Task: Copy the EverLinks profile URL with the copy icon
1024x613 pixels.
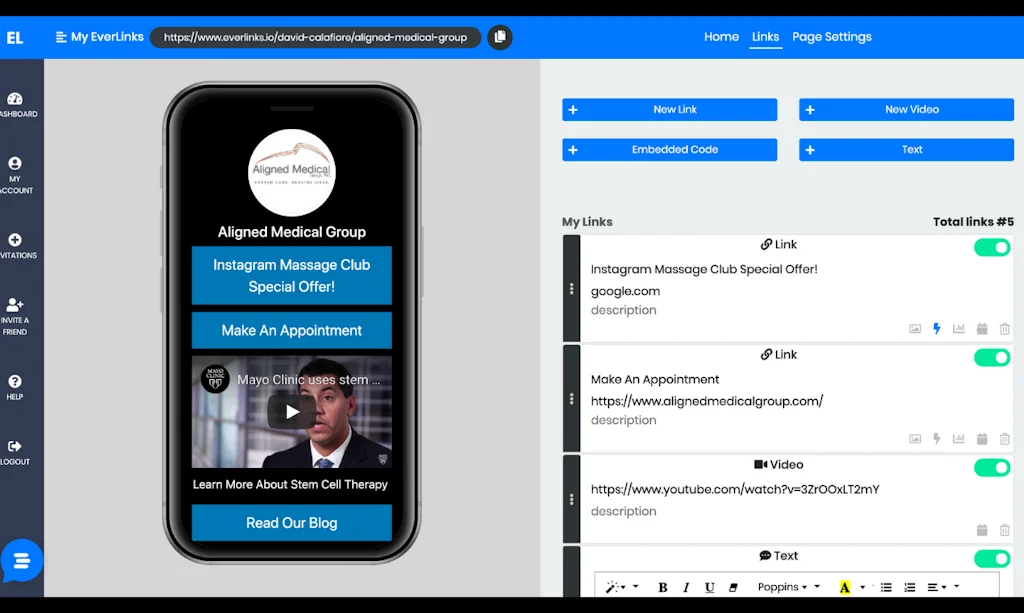Action: [x=499, y=36]
